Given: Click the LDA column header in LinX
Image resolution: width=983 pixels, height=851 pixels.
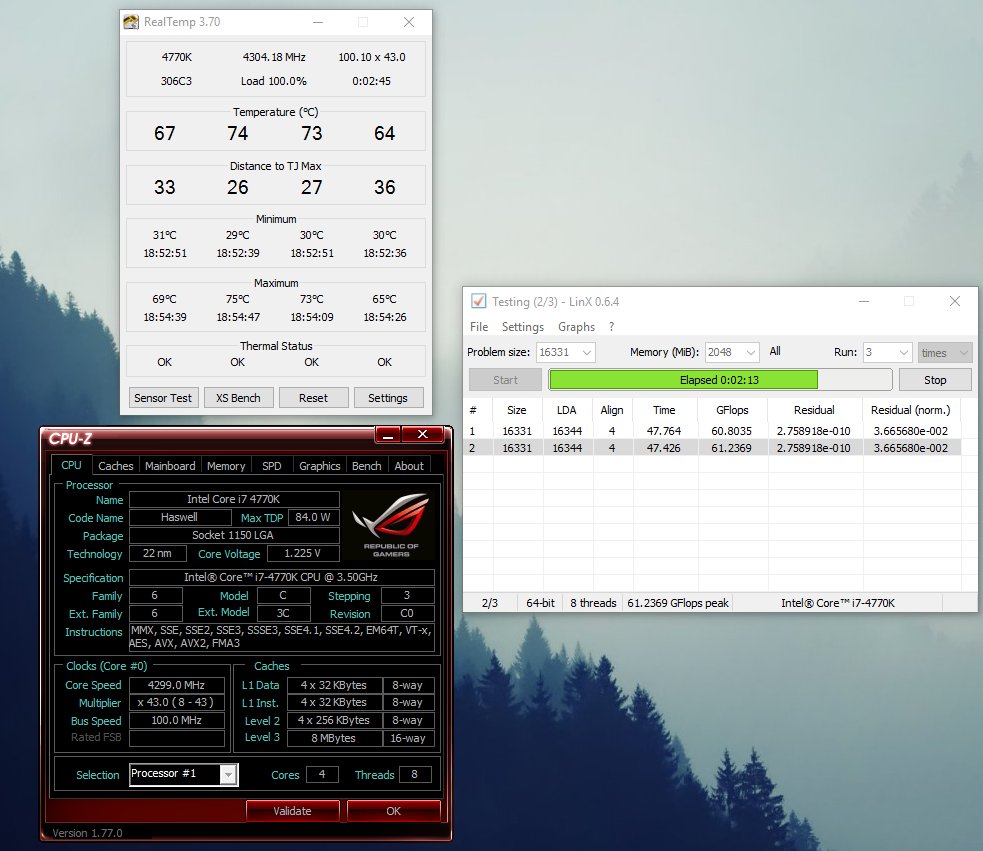Looking at the screenshot, I should 566,410.
